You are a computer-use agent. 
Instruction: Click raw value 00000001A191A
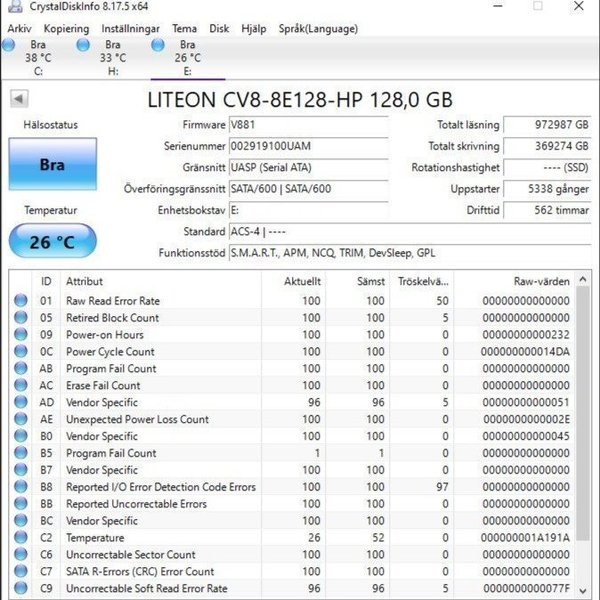[525, 537]
